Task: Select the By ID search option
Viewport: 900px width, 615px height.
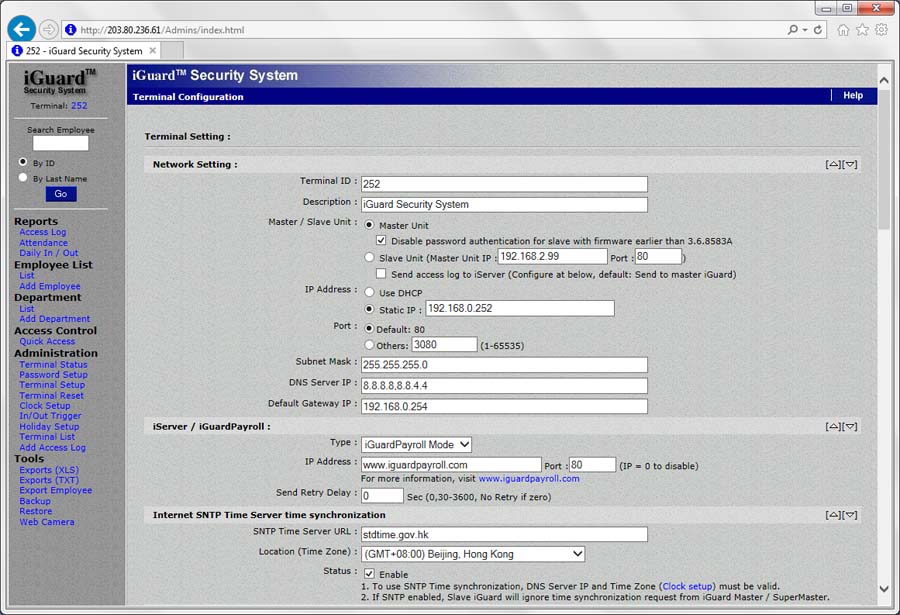Action: [23, 163]
